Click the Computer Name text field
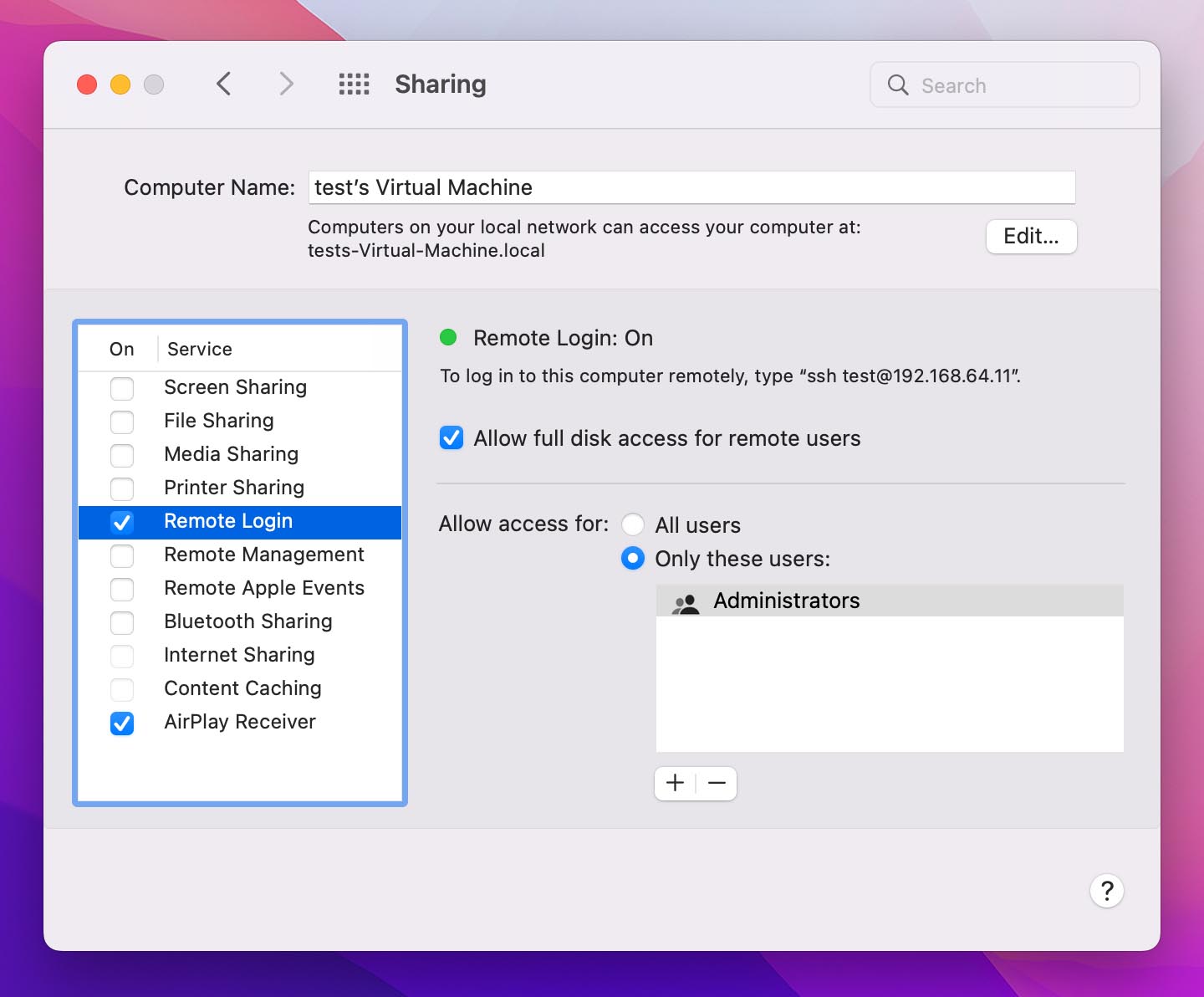The width and height of the screenshot is (1204, 997). (x=691, y=187)
